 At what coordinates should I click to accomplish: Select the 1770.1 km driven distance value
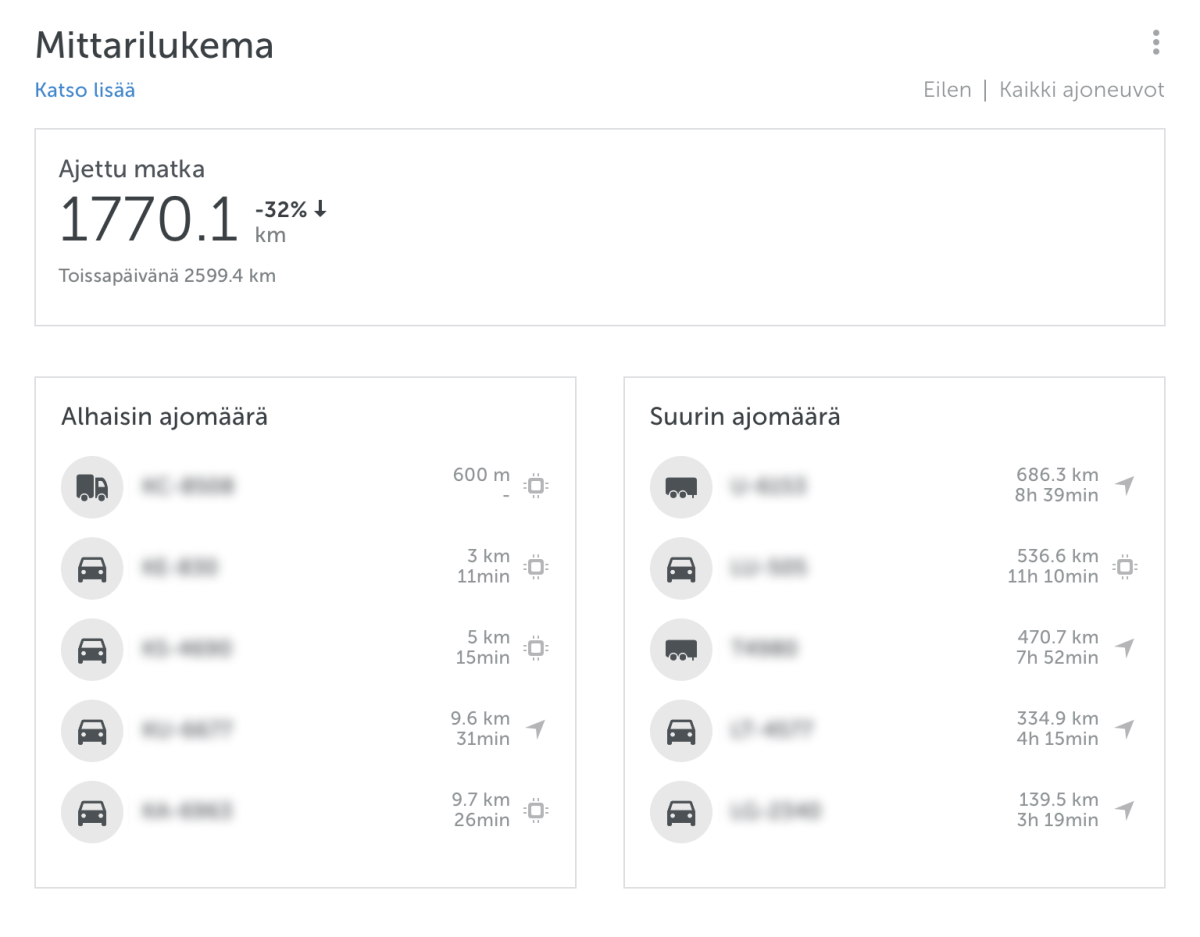[x=149, y=221]
